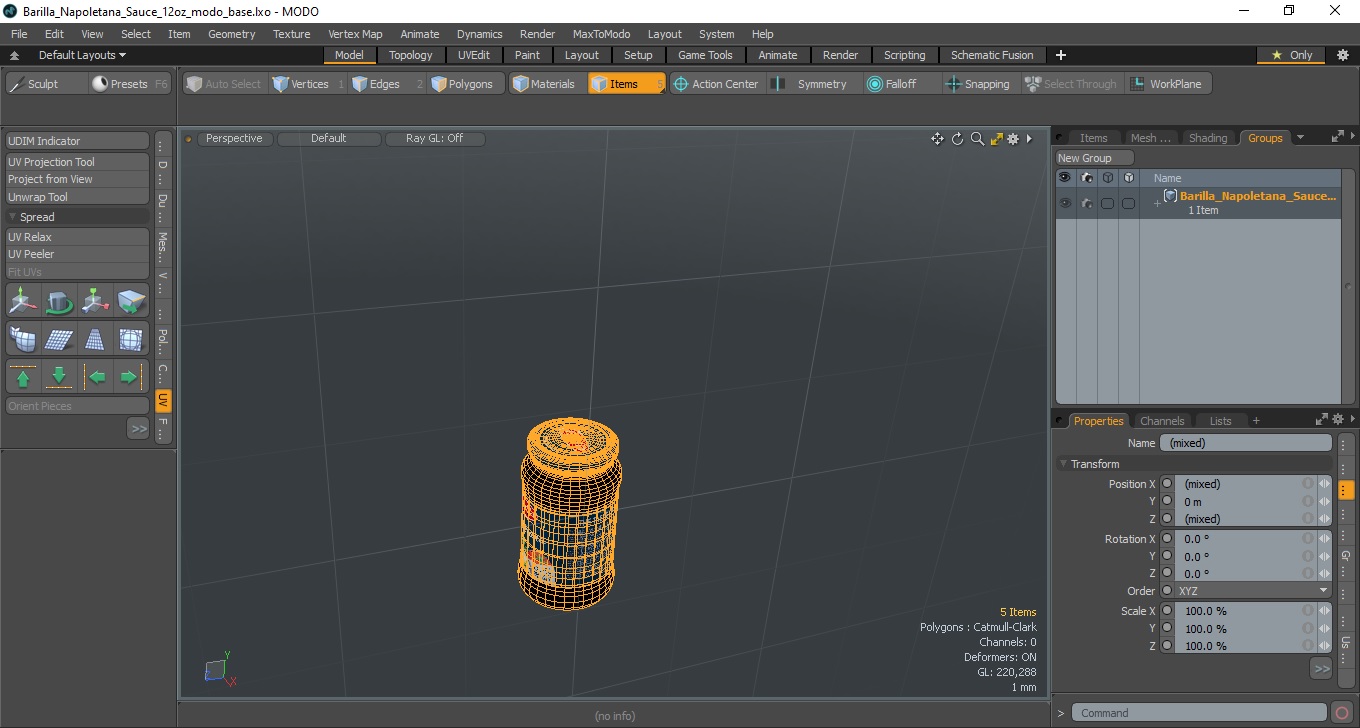Image resolution: width=1360 pixels, height=728 pixels.
Task: Click the Rotation Y value slider arrows
Action: (x=1324, y=556)
